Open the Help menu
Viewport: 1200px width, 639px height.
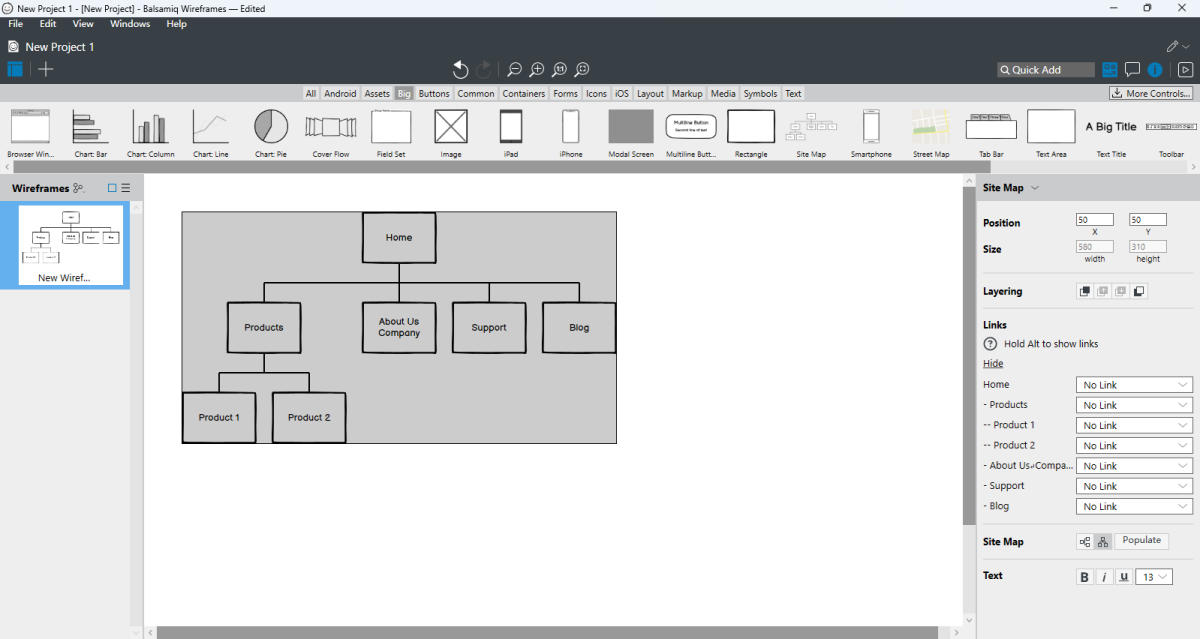pos(176,24)
